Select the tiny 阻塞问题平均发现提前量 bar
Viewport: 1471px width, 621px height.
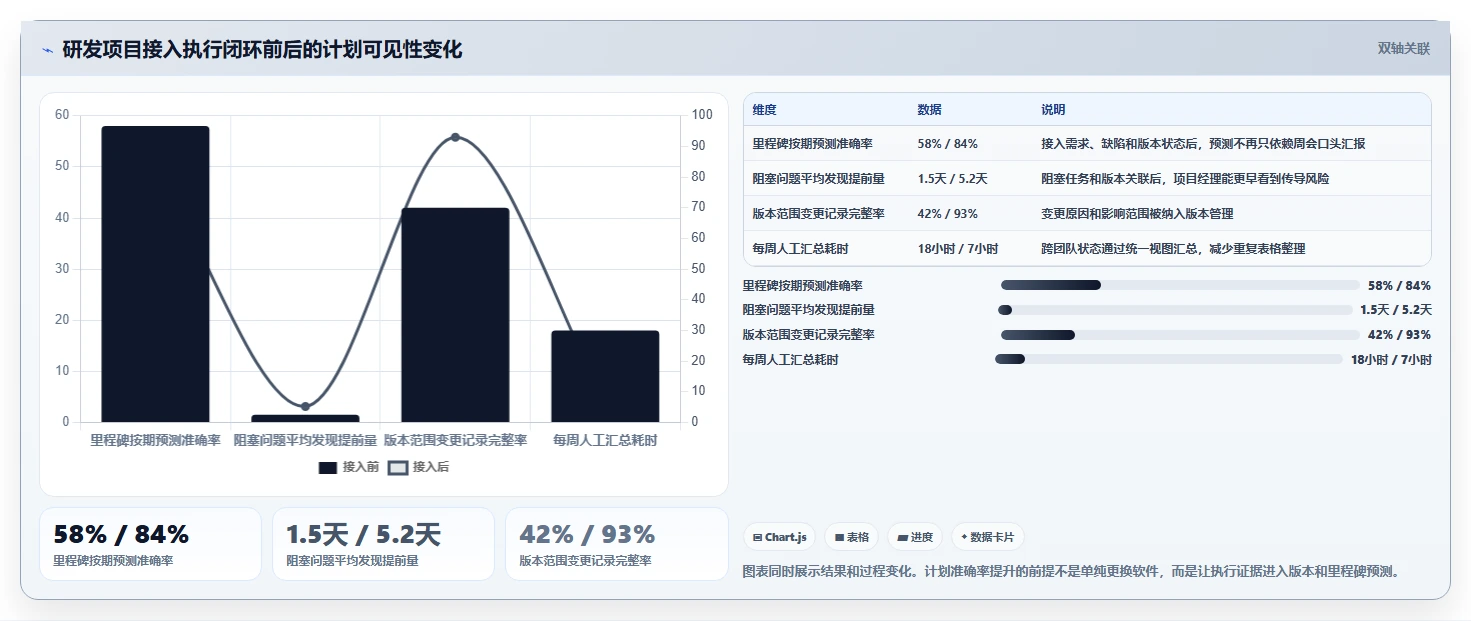pyautogui.click(x=305, y=418)
